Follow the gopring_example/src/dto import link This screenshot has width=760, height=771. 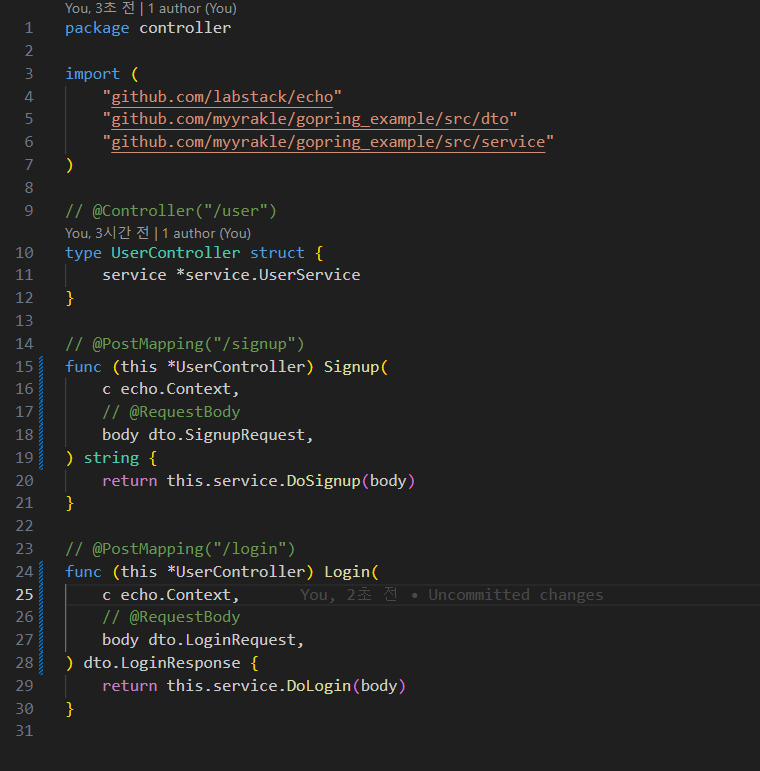point(309,119)
